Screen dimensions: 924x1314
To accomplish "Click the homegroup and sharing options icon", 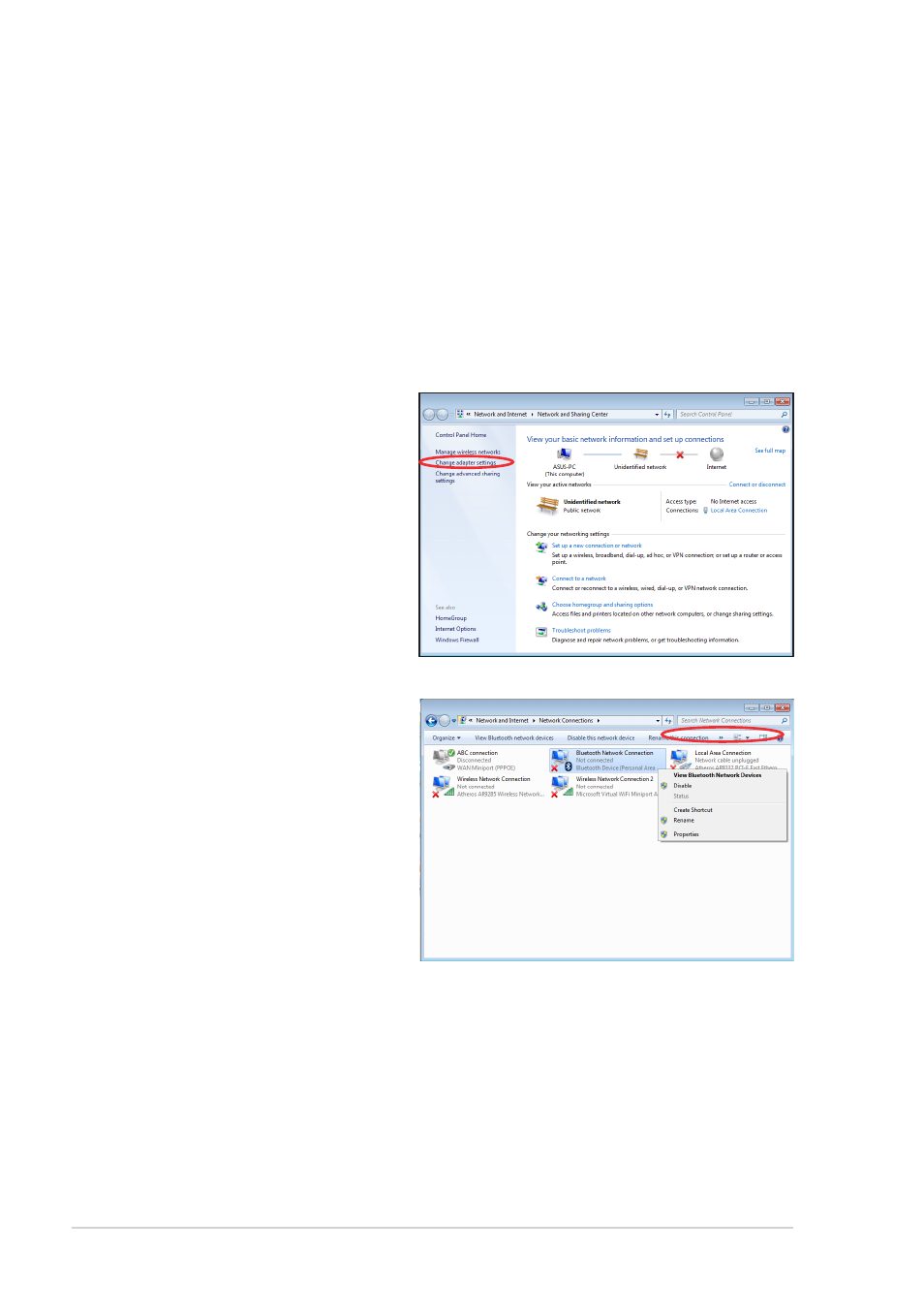I will coord(541,607).
